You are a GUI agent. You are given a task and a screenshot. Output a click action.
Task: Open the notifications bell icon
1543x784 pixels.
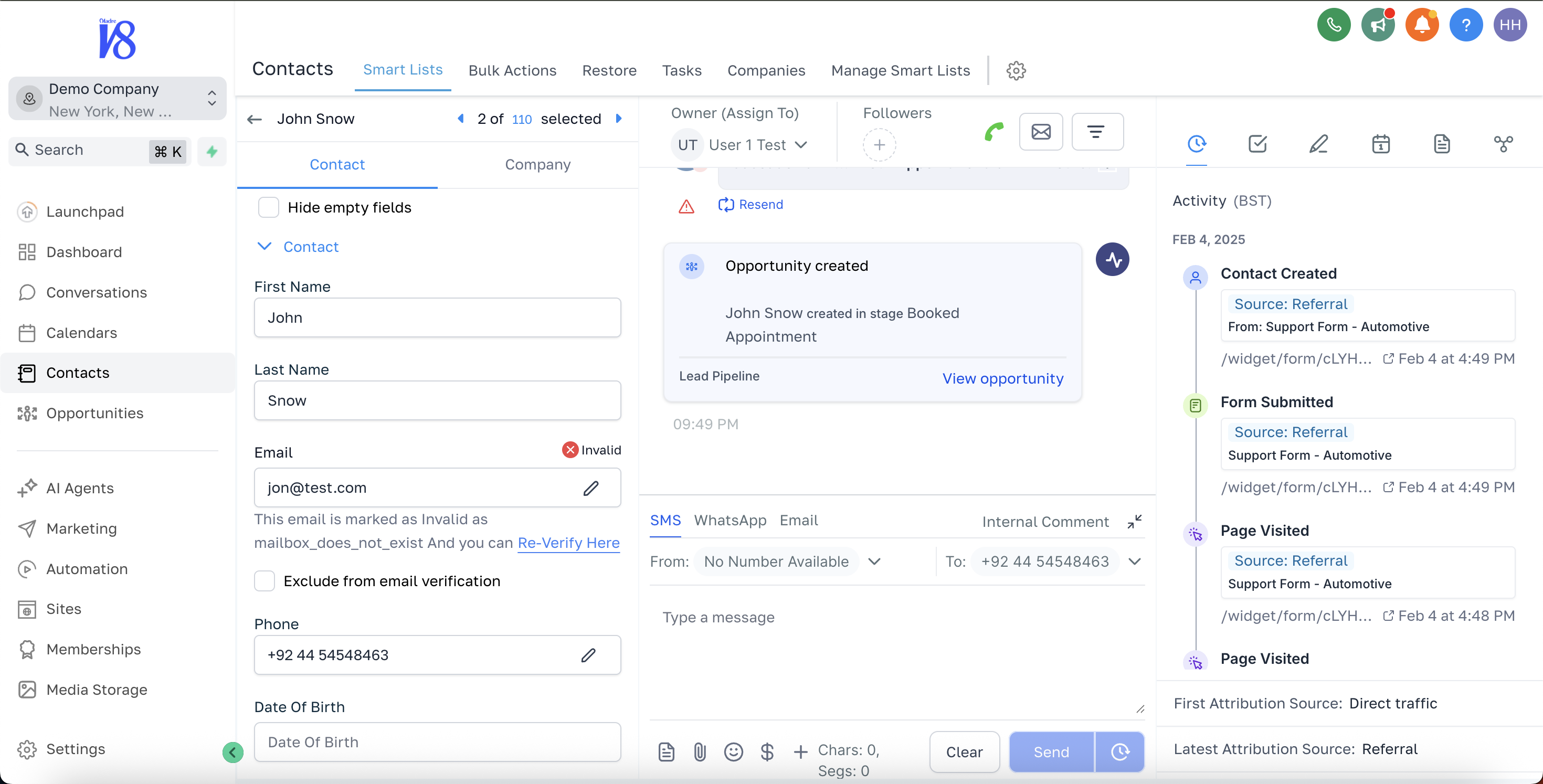(1421, 25)
